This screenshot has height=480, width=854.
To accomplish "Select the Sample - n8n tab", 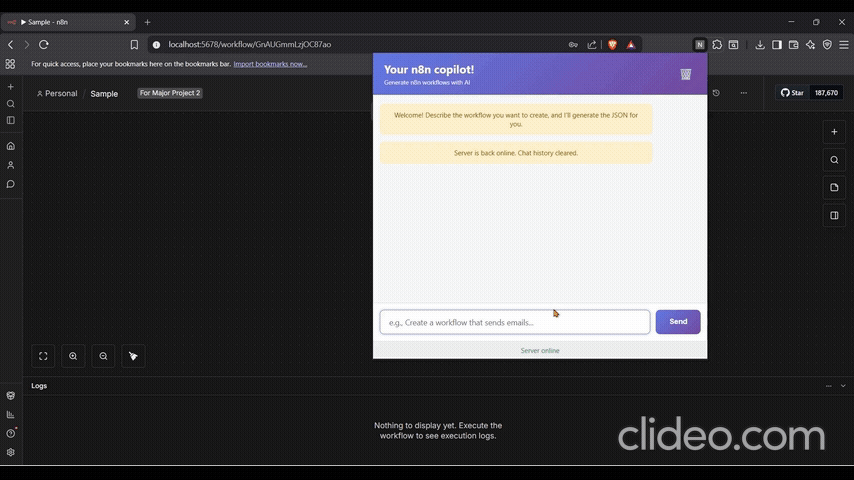I will coord(68,22).
